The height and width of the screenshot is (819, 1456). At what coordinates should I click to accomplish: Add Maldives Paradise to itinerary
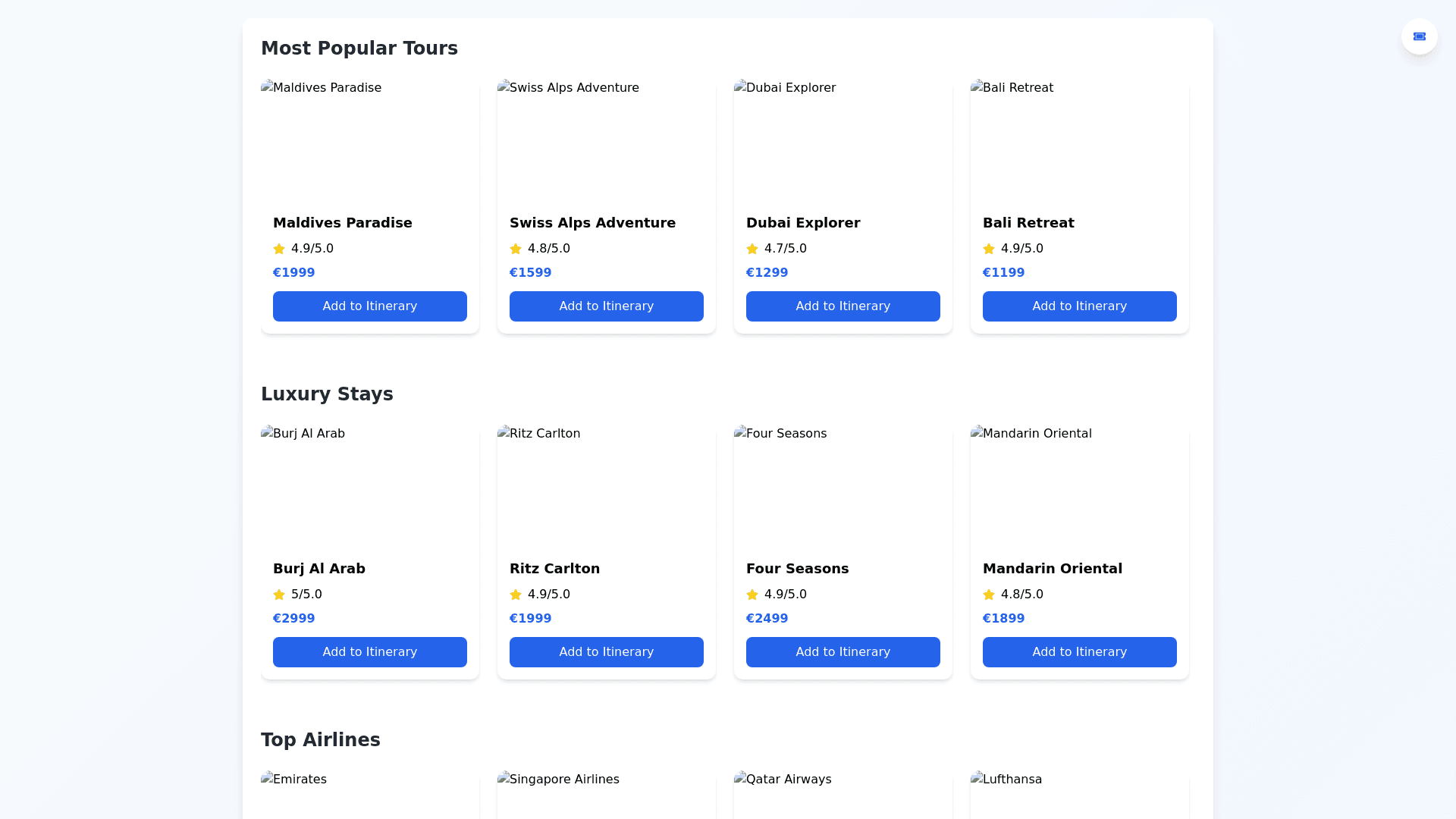(369, 306)
